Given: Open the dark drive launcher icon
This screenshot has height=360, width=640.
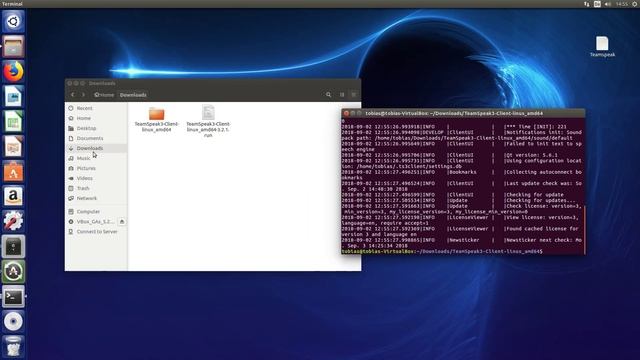Looking at the screenshot, I should coord(13,247).
